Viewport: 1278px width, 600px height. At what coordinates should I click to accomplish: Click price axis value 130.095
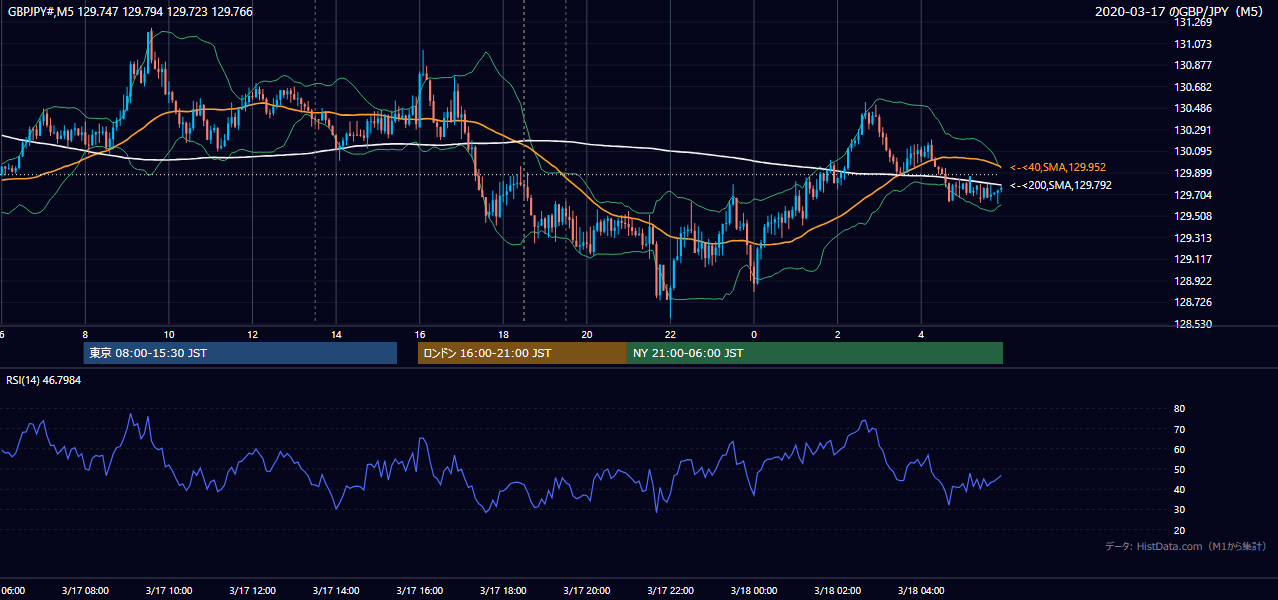pos(1192,152)
